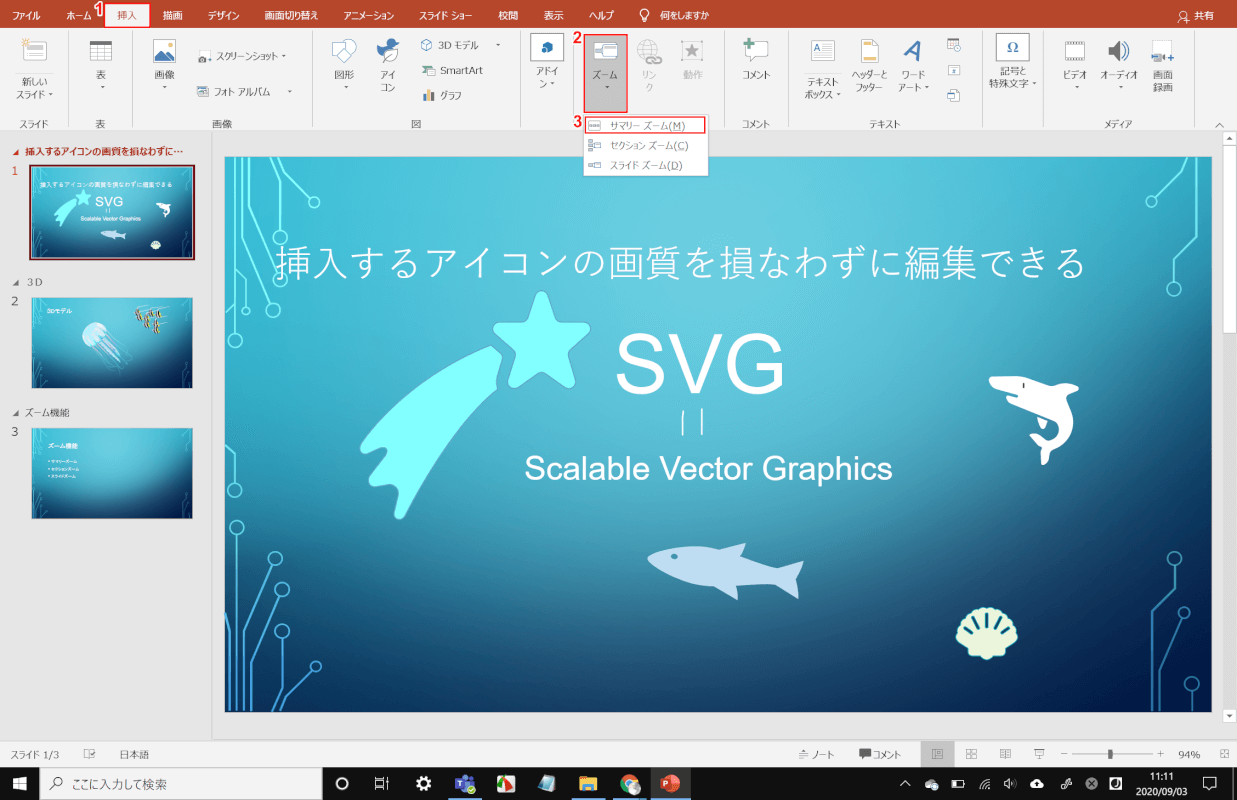The height and width of the screenshot is (800, 1237).
Task: Click the 94% zoom level
Action: pos(1189,754)
